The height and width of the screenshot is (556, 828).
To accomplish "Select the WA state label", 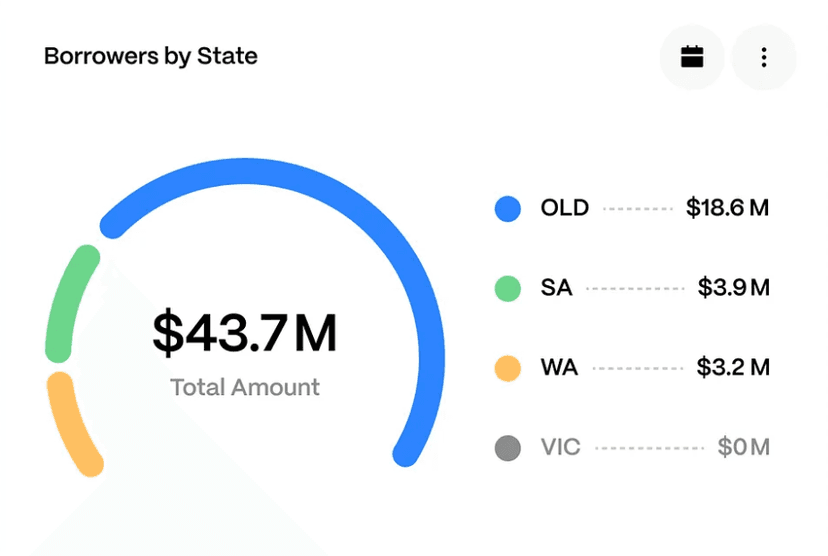I will point(559,367).
